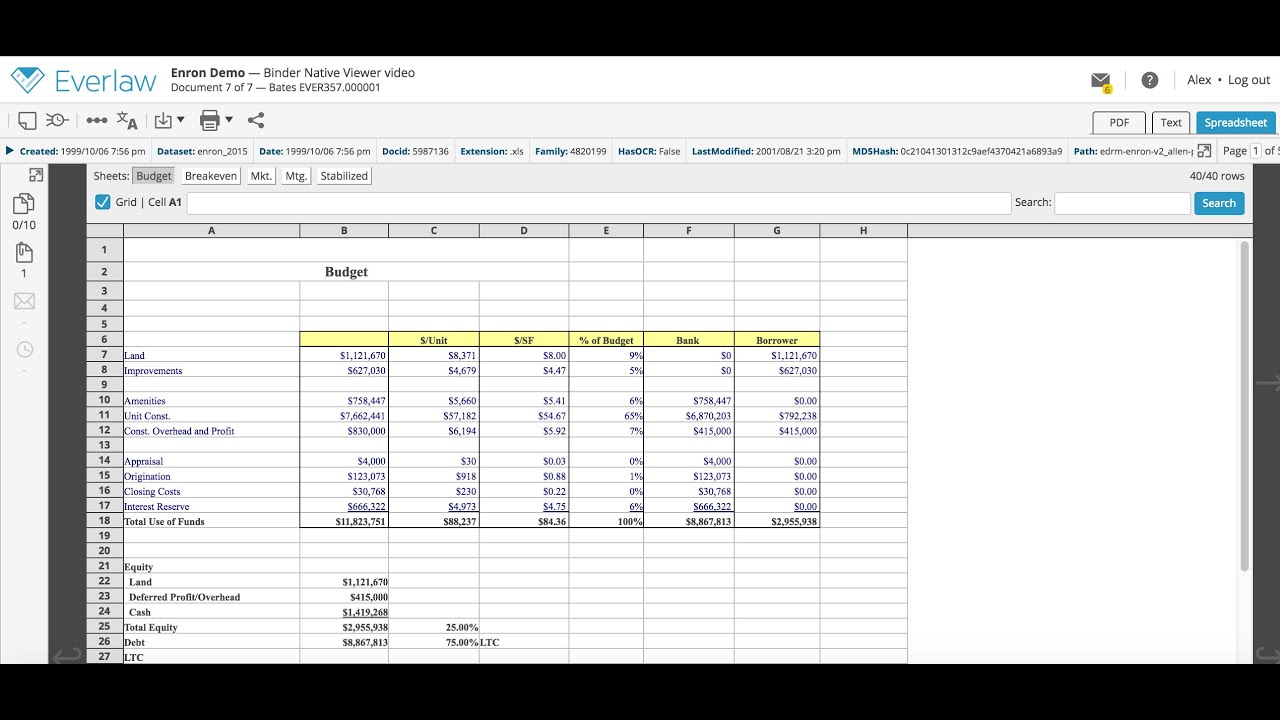Click the Page number input box
This screenshot has width=1280, height=720.
coord(1256,151)
